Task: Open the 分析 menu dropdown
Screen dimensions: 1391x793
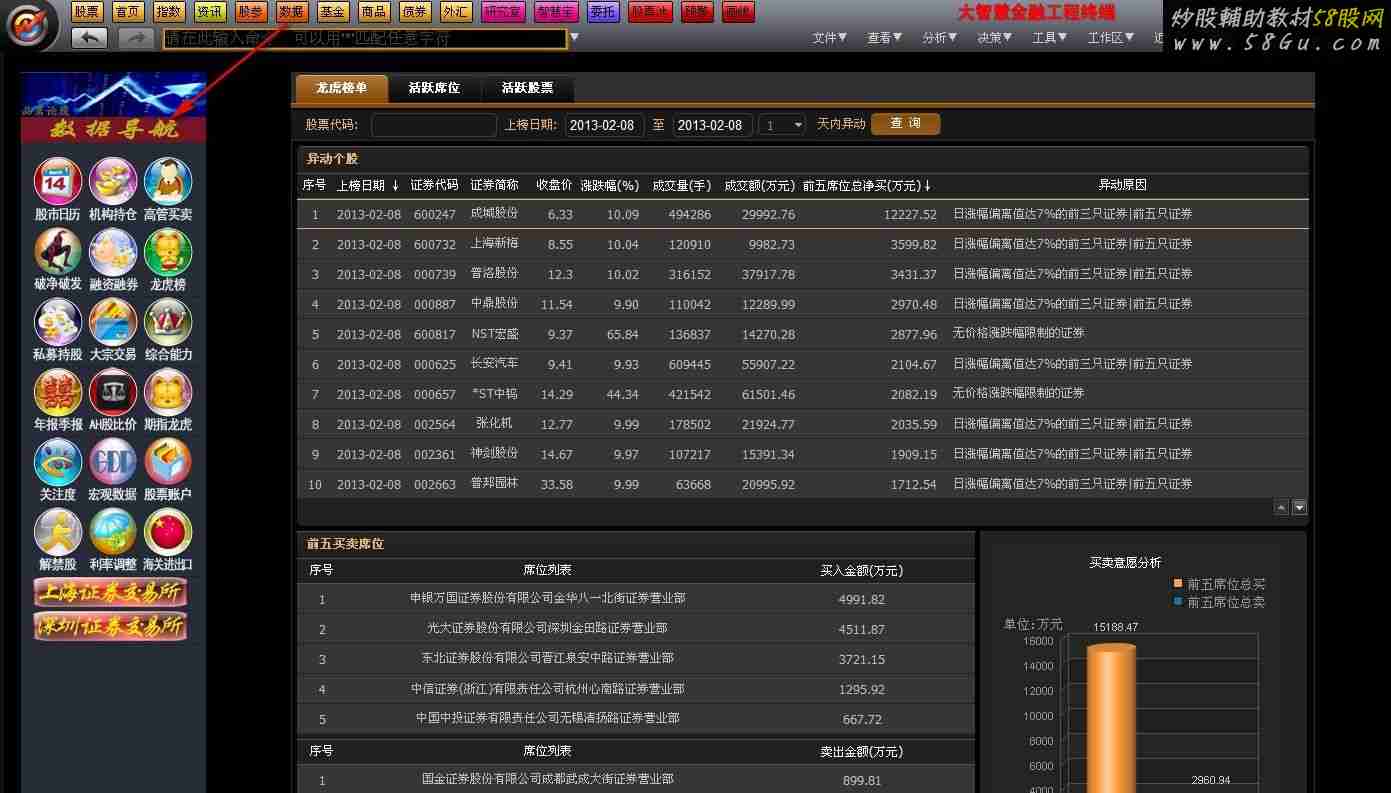Action: [x=940, y=38]
